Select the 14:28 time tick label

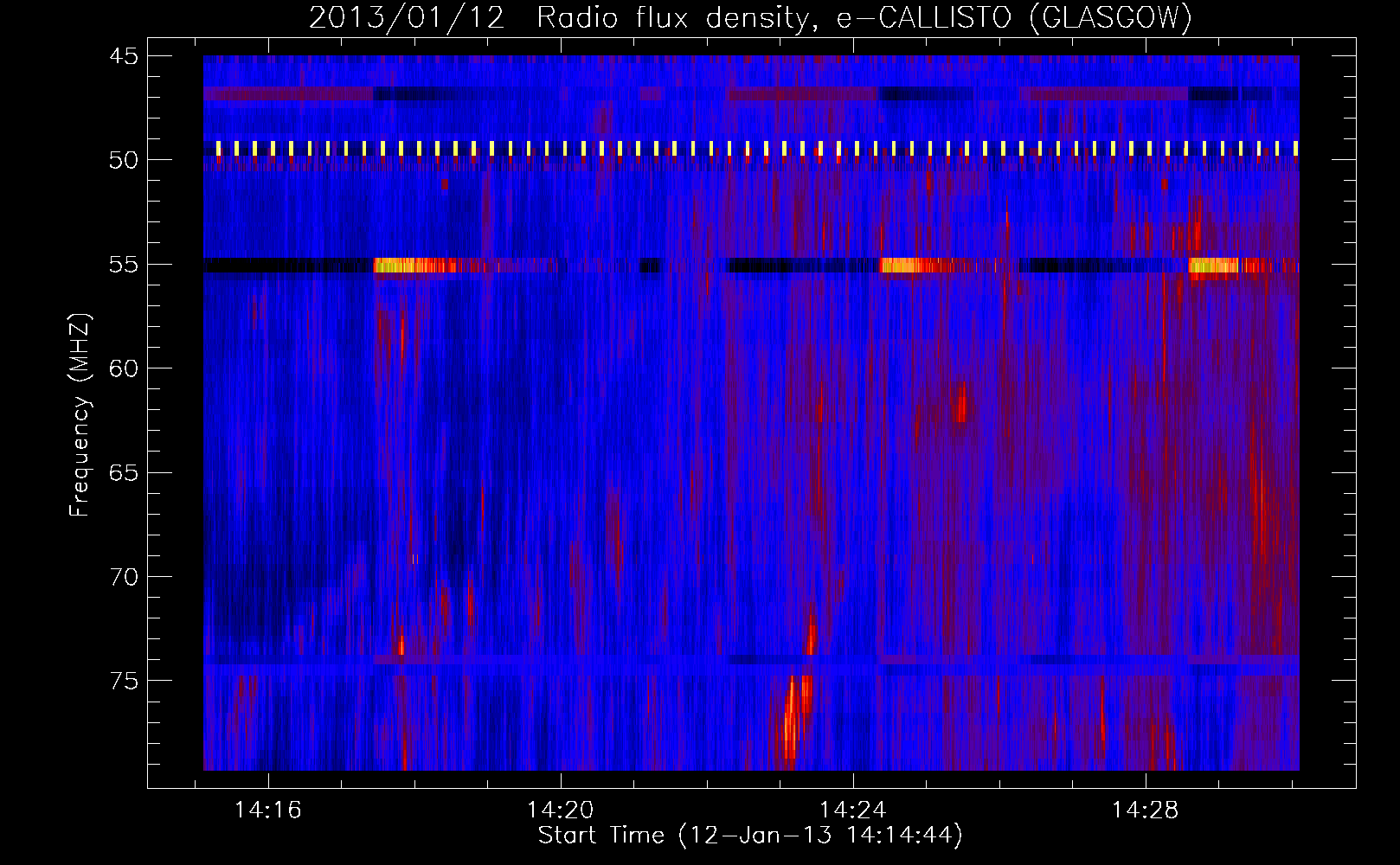point(1145,811)
